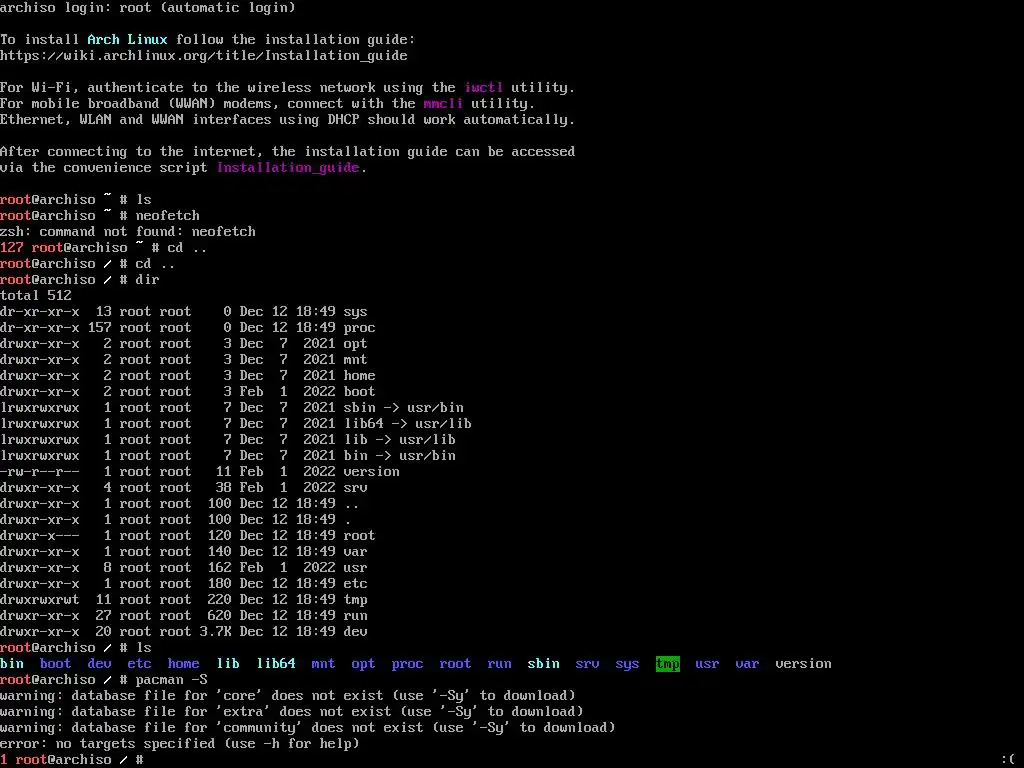Click the 'dev' row sized 3.7K

click(184, 632)
